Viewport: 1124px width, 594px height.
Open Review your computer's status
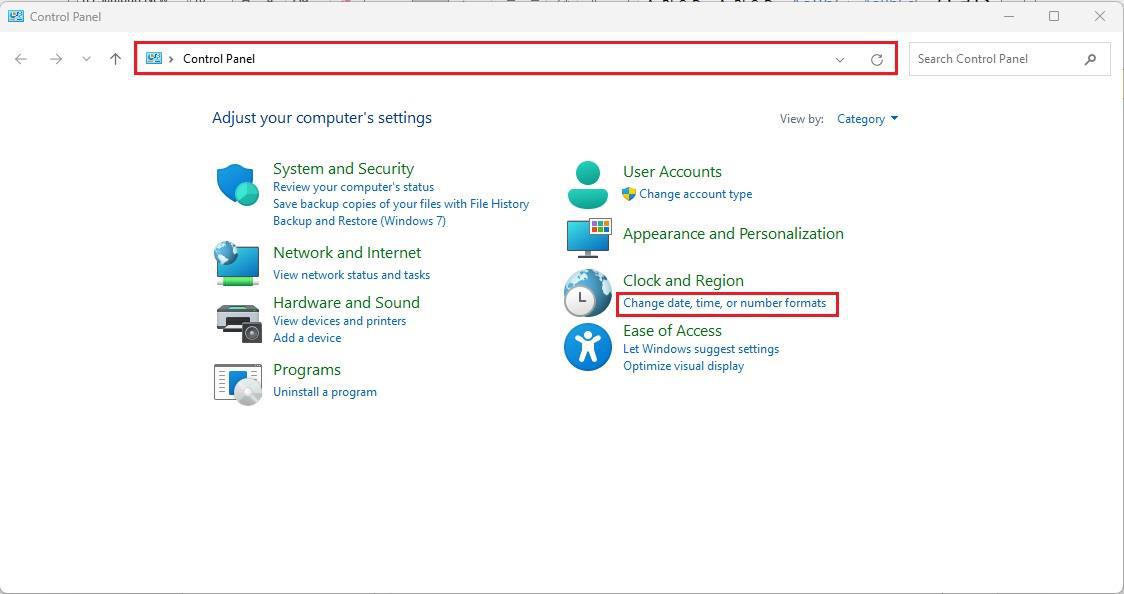(x=353, y=187)
